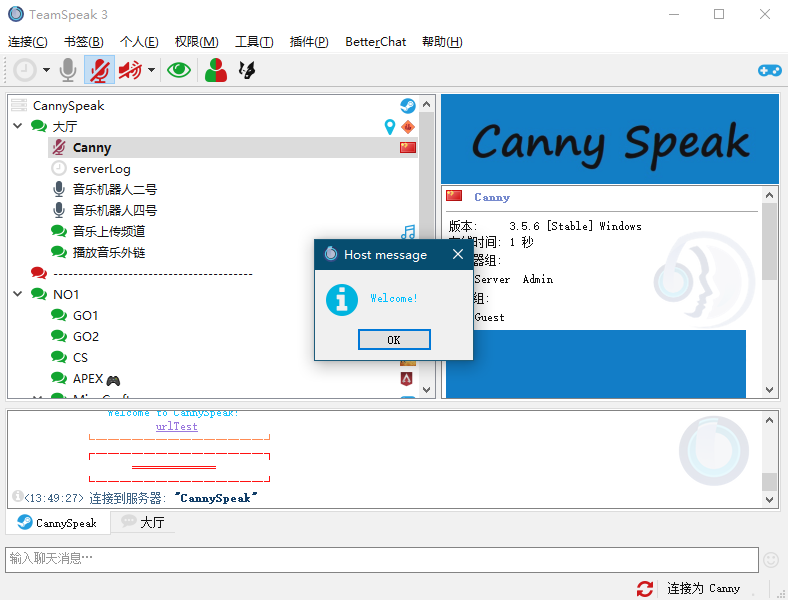Screen dimensions: 788x600
Task: Click the info icon in Host message
Action: [x=342, y=300]
